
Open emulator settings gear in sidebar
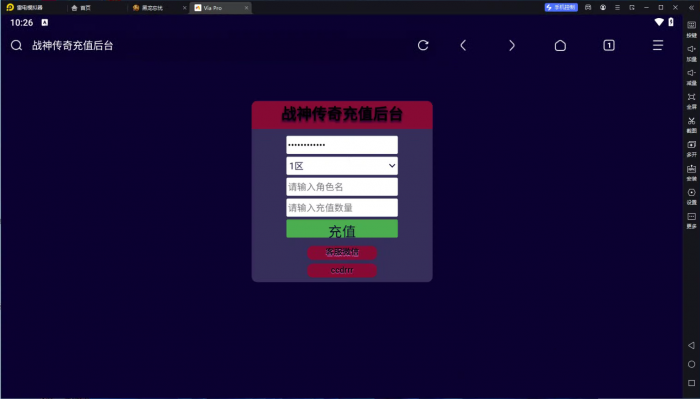(692, 196)
